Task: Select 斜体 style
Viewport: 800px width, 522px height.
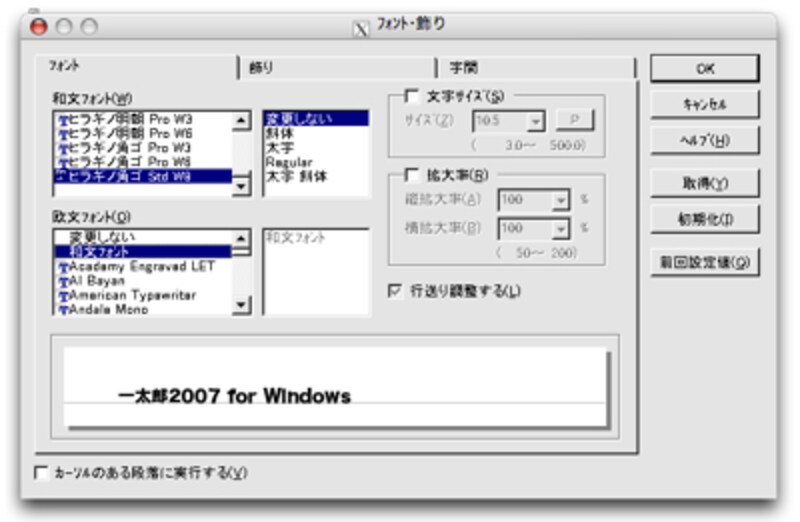Action: tap(316, 133)
